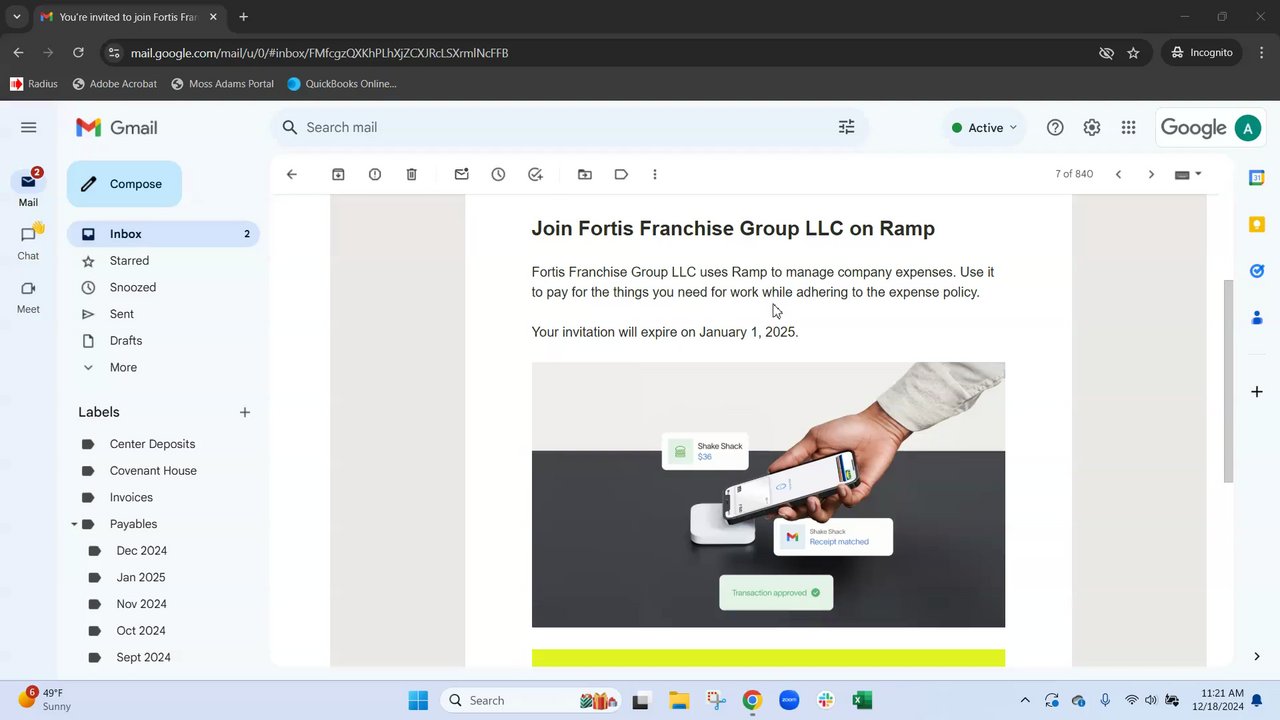Go to the newer email arrow

point(1118,174)
